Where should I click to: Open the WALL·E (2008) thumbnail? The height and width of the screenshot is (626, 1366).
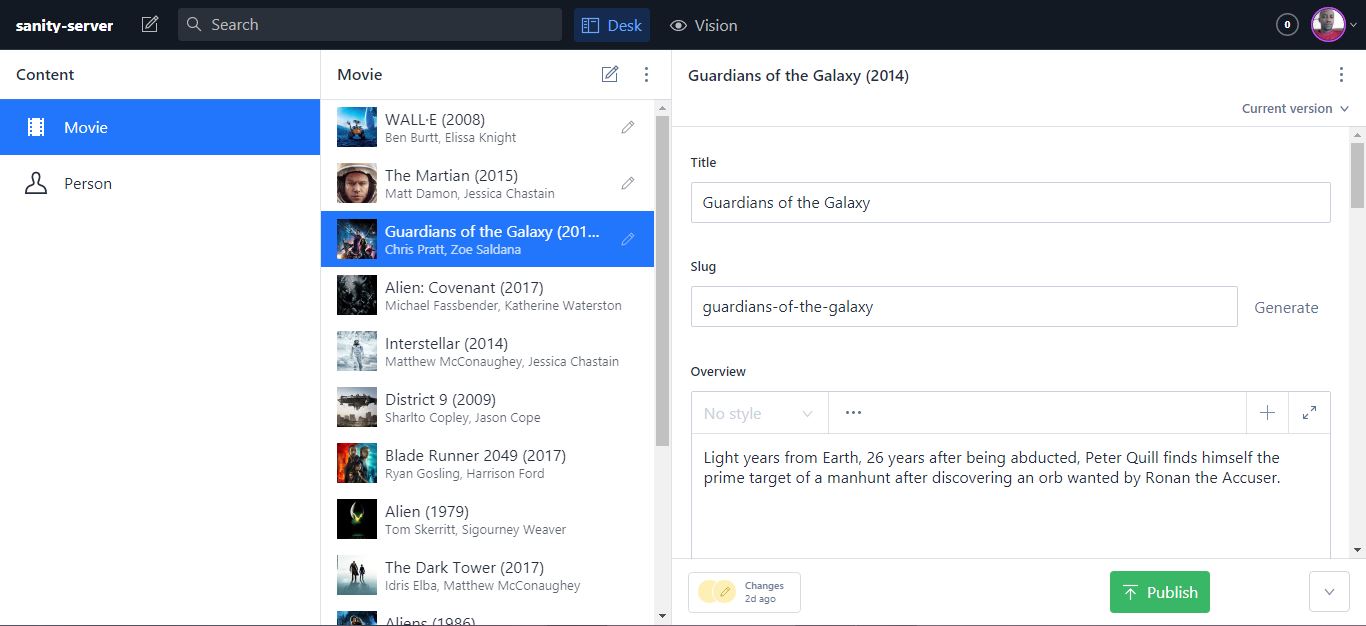click(357, 127)
